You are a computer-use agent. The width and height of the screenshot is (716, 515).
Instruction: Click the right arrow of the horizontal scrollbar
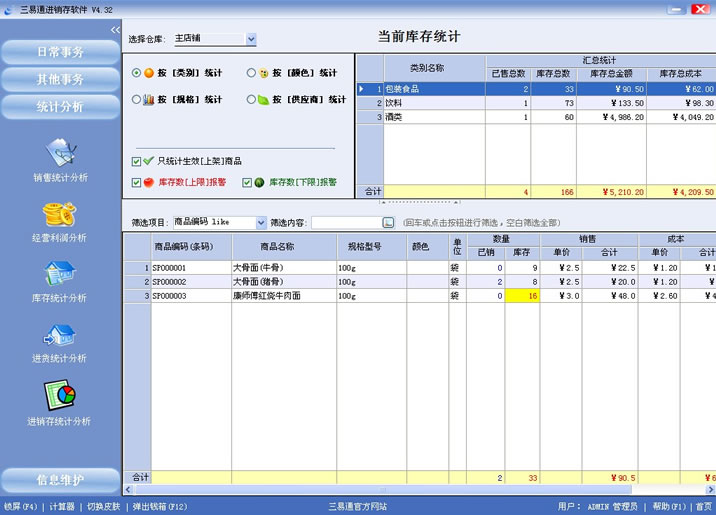click(711, 490)
